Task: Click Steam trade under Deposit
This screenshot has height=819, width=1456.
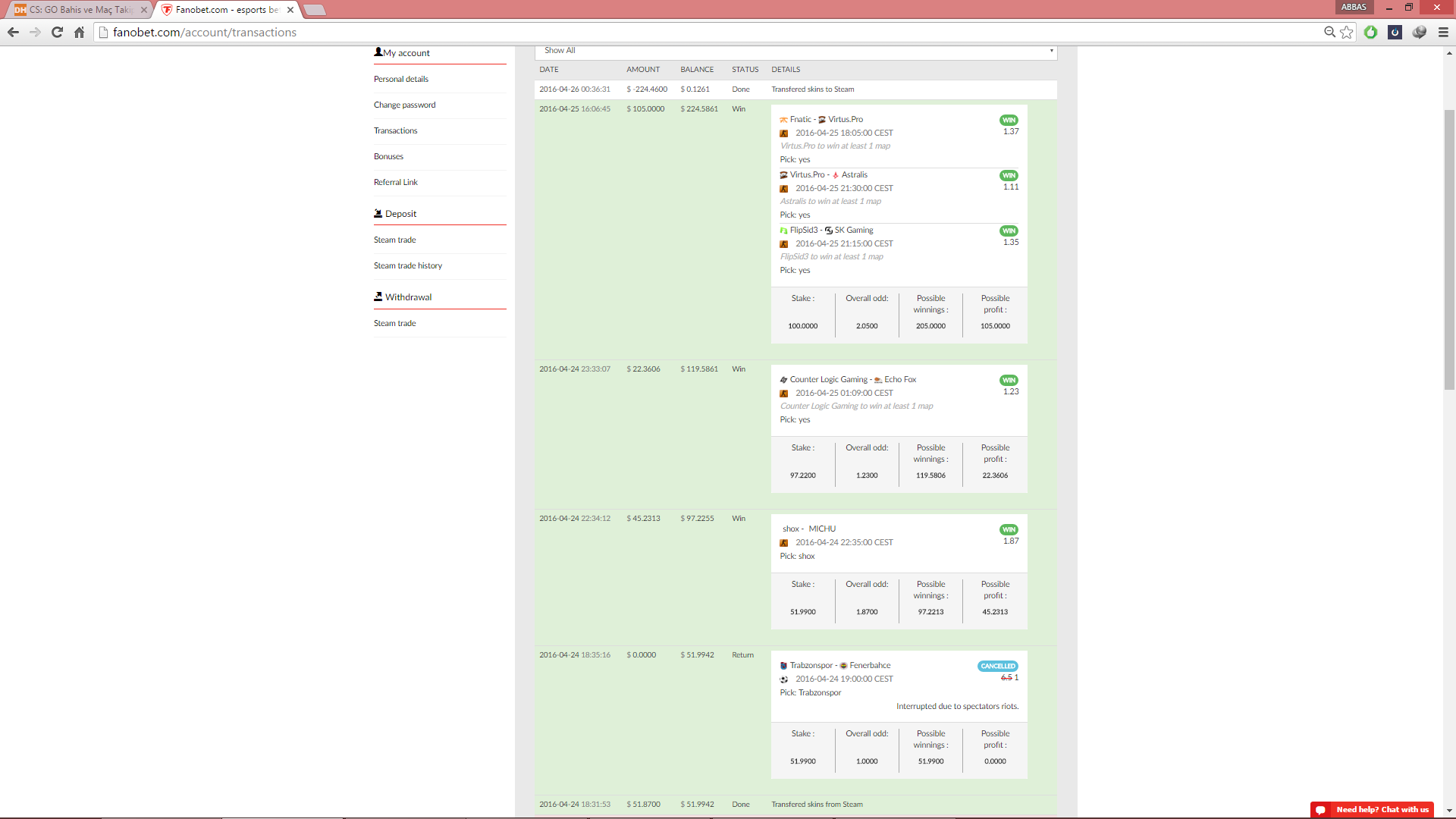Action: tap(394, 240)
